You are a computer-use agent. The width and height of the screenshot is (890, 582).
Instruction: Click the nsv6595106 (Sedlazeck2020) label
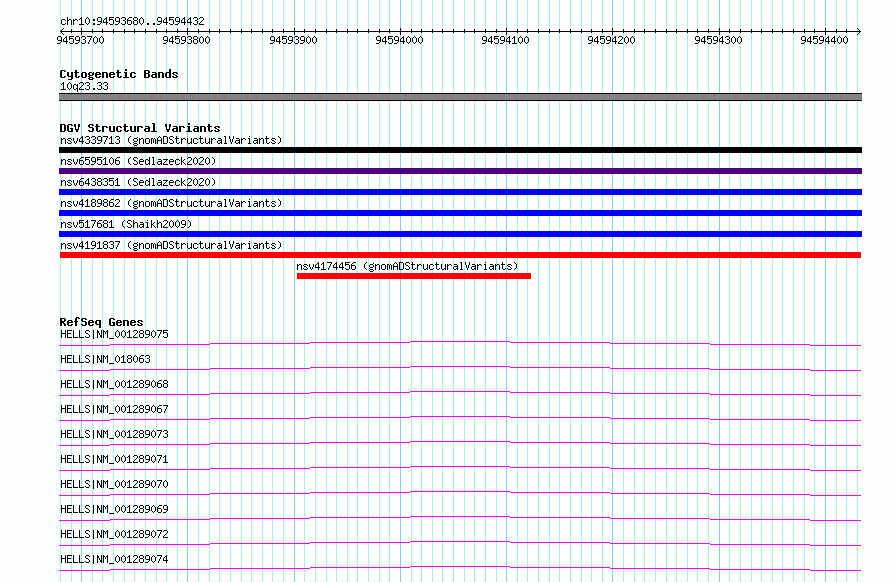click(138, 161)
